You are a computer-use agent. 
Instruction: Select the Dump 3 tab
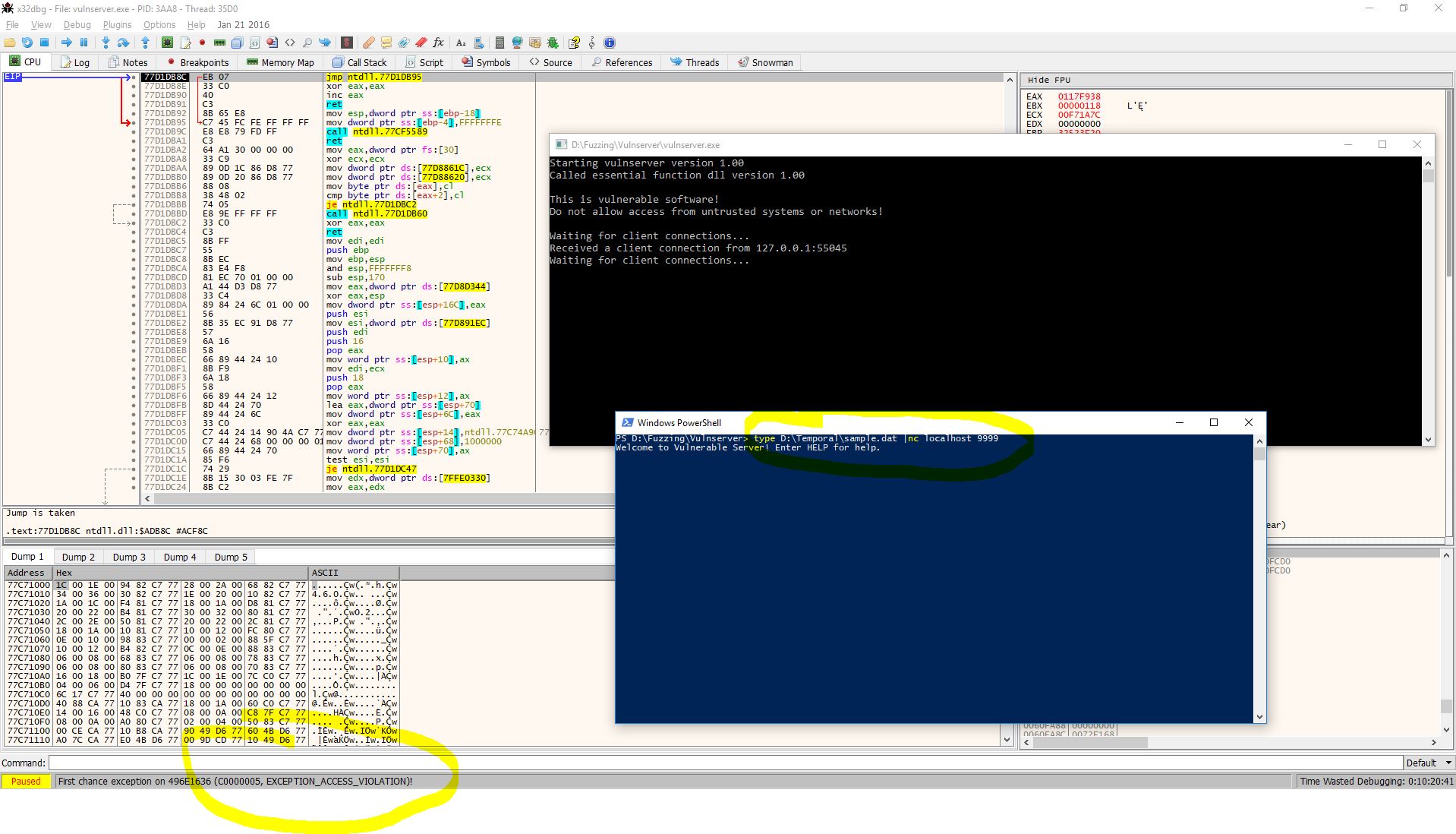(129, 557)
